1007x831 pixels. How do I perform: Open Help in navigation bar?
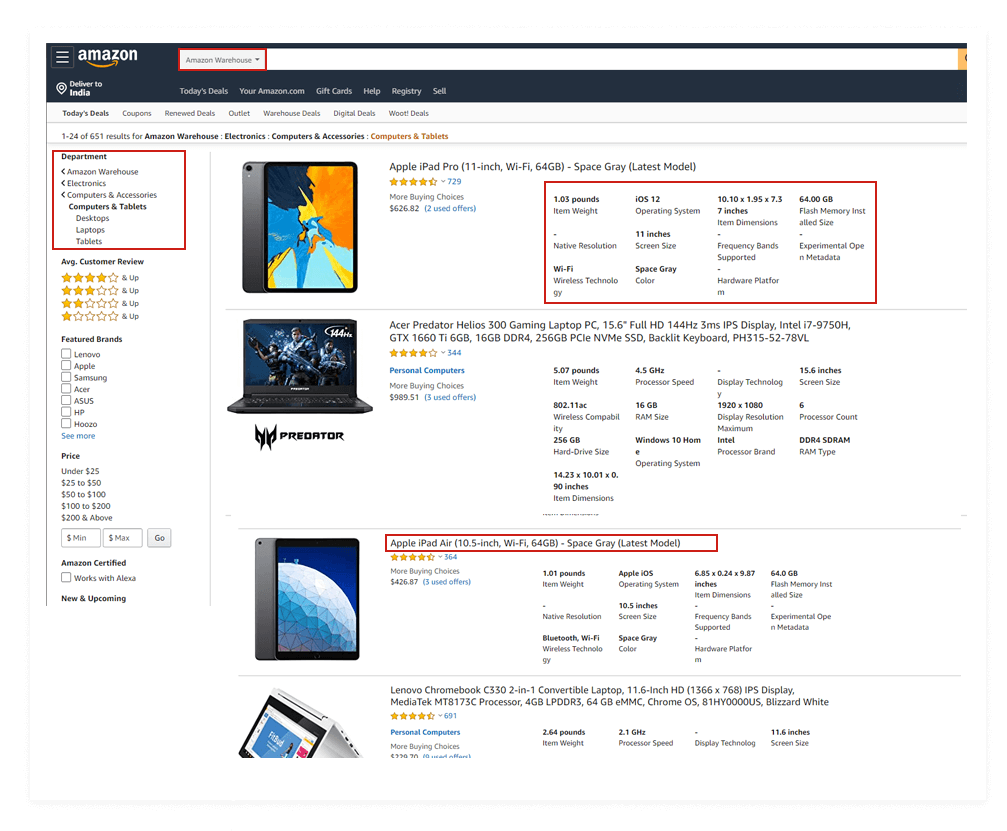[372, 91]
